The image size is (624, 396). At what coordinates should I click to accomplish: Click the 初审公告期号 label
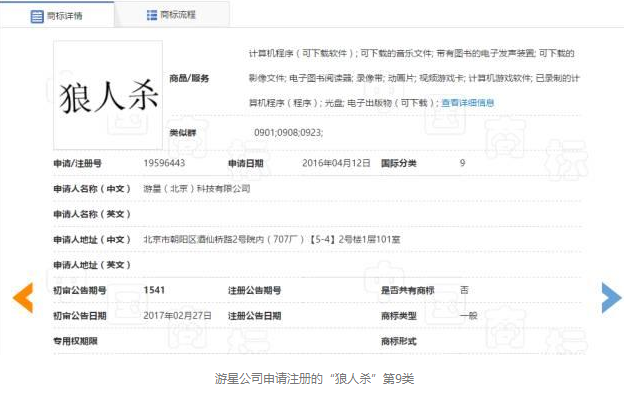point(80,291)
